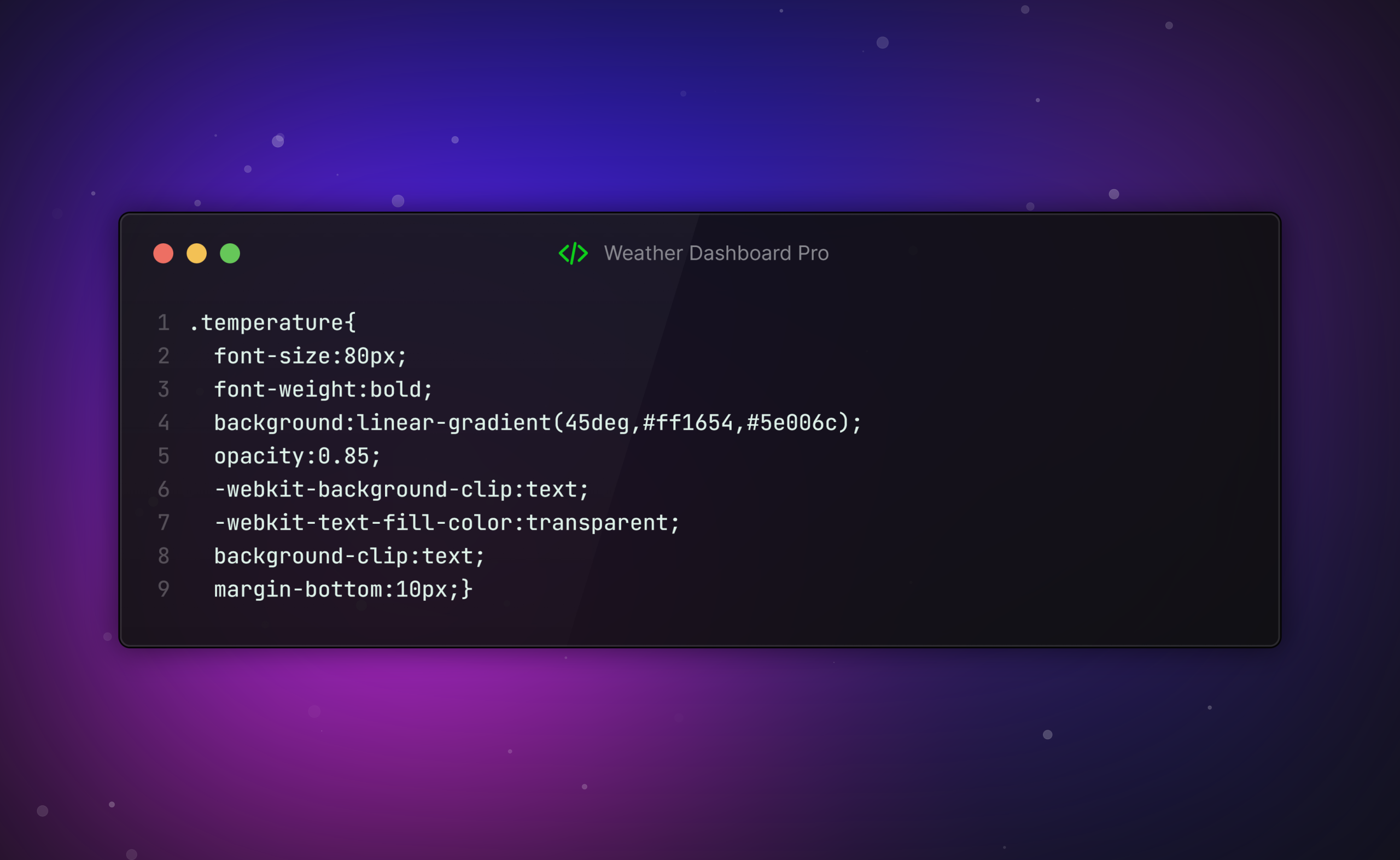The width and height of the screenshot is (1400, 860).
Task: Click the #ff1654 color hex value
Action: [x=687, y=423]
